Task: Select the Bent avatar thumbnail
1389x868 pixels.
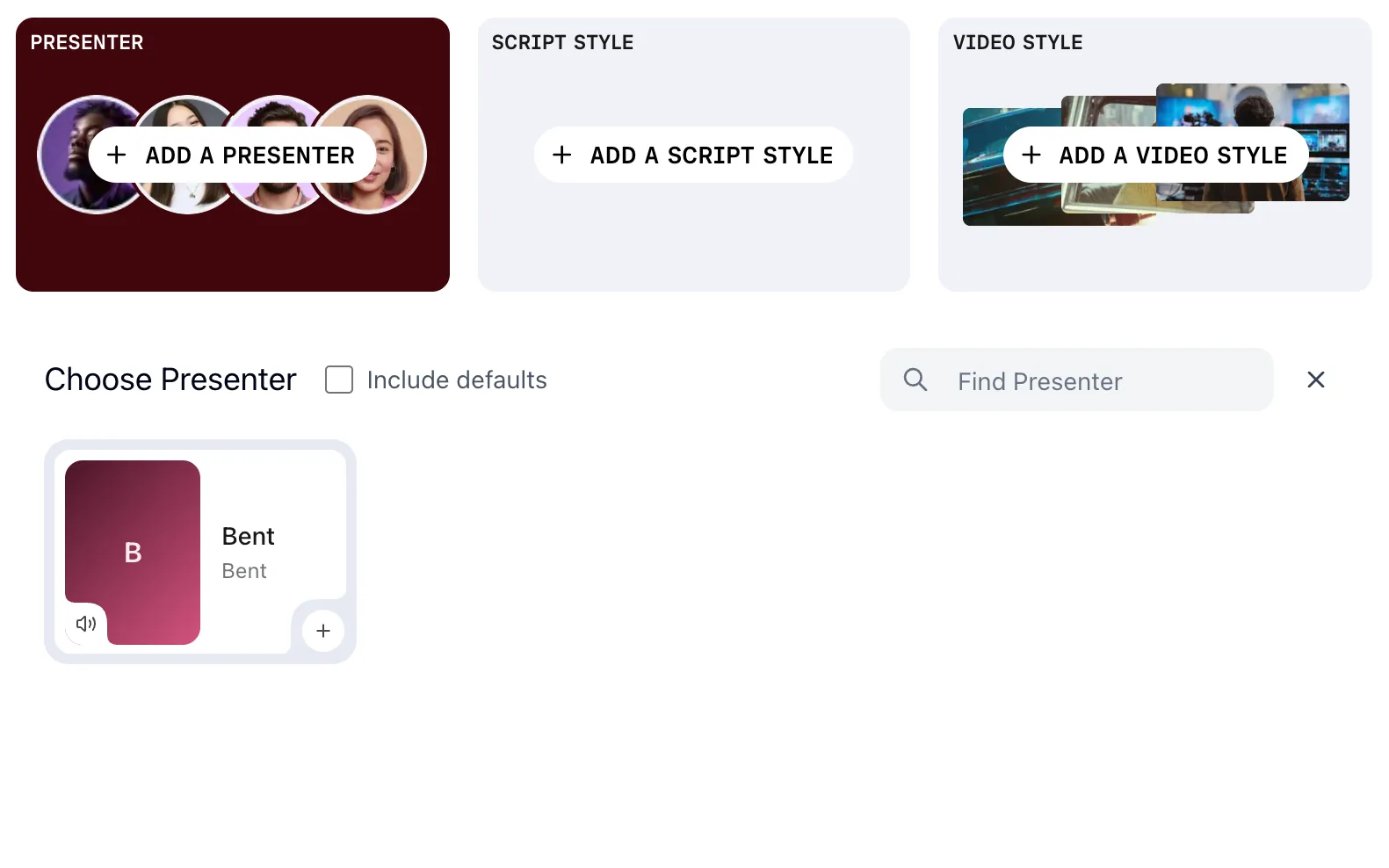Action: 133,552
